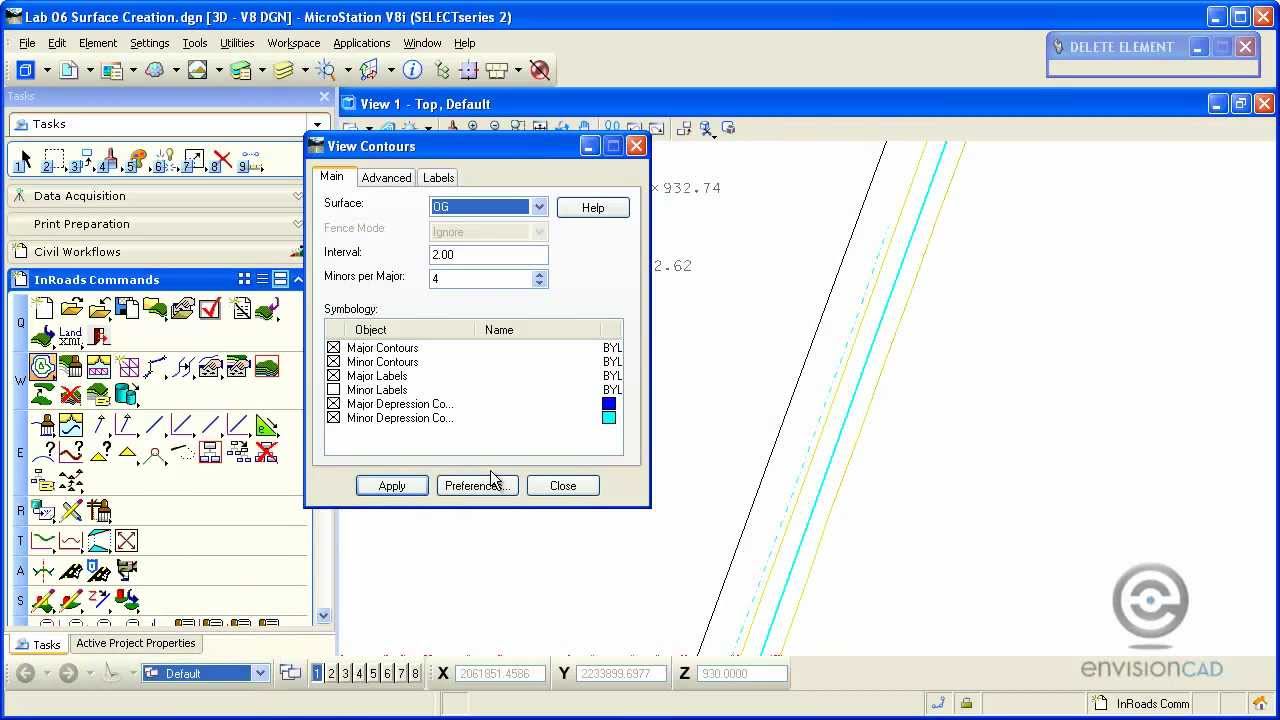1280x720 pixels.
Task: Click the new blank document icon in Q row
Action: [43, 309]
